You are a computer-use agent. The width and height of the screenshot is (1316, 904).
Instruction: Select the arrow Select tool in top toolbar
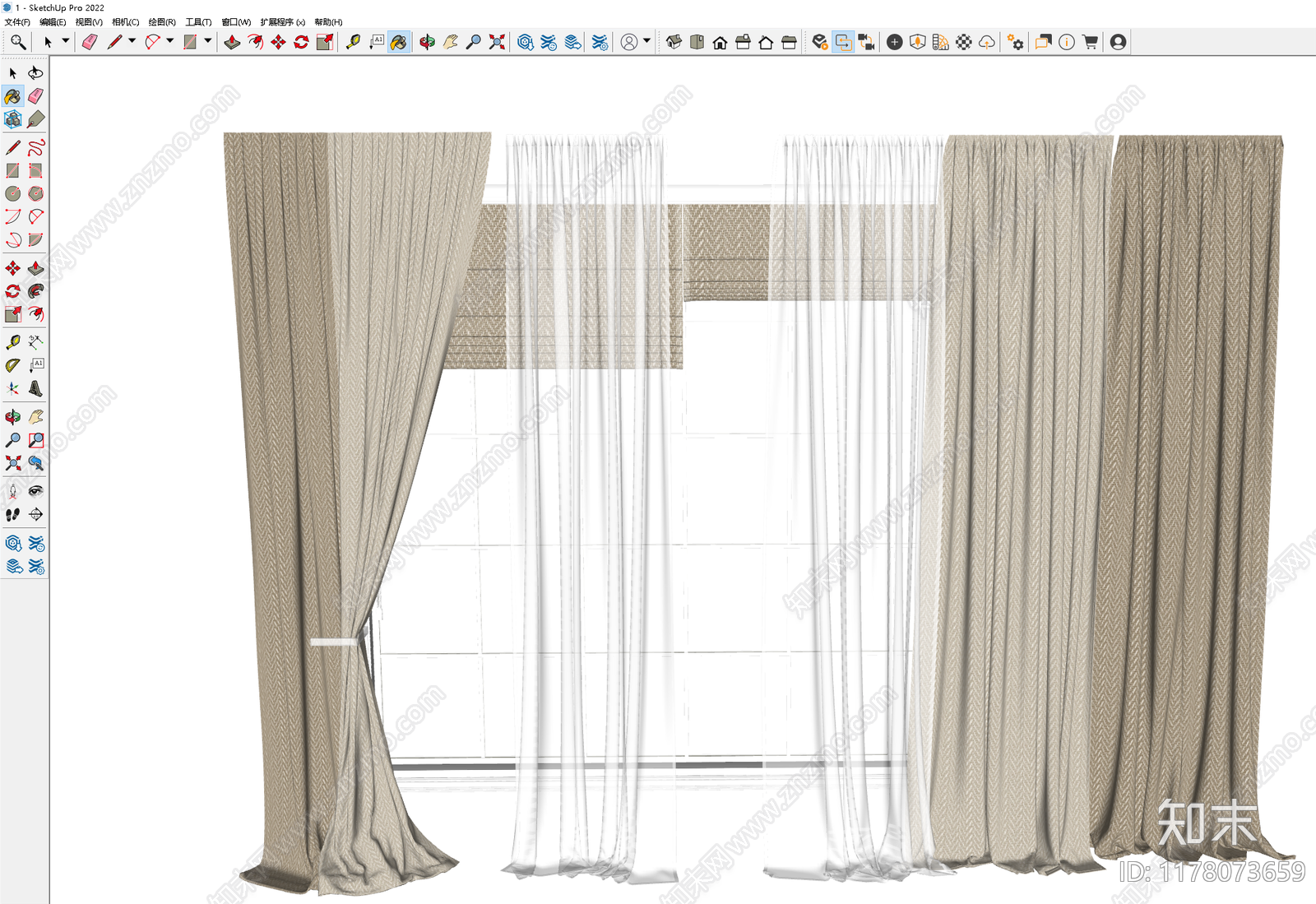point(48,42)
